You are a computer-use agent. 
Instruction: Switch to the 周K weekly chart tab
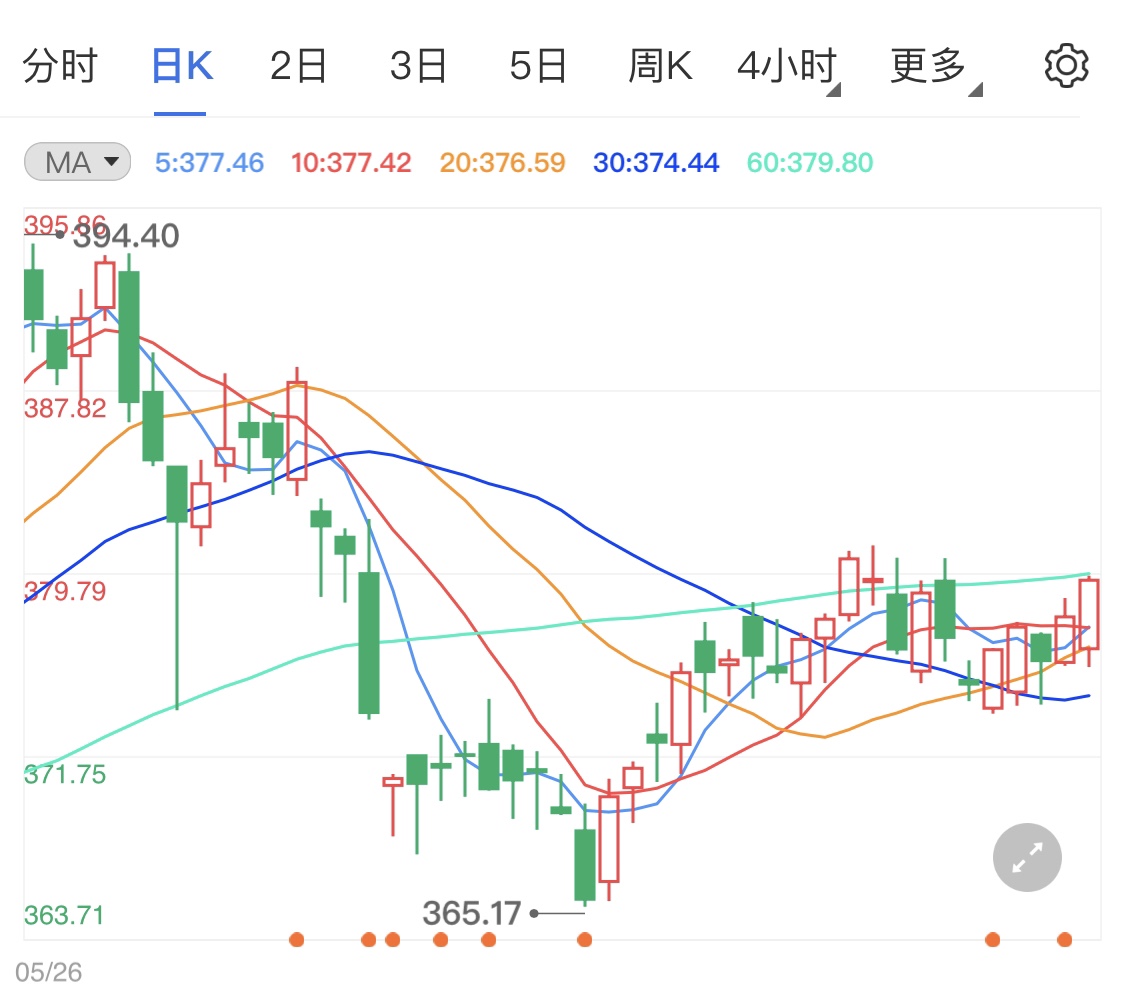coord(660,64)
